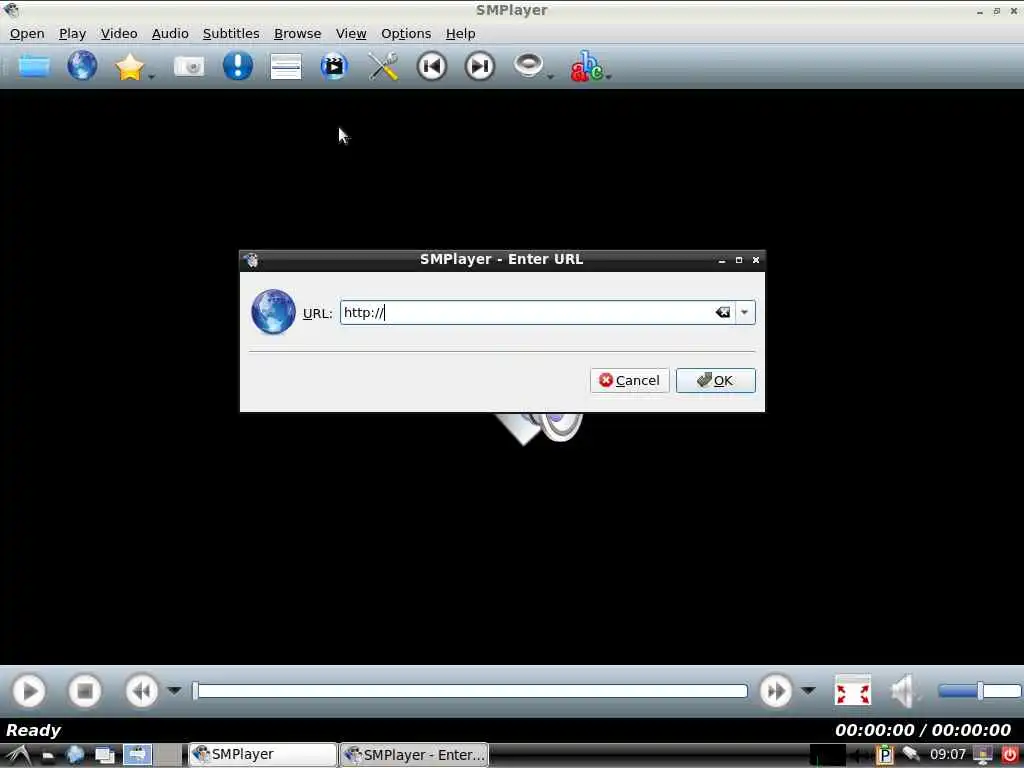Take a screenshot with camera toolbar icon
The width and height of the screenshot is (1024, 768).
tap(189, 66)
